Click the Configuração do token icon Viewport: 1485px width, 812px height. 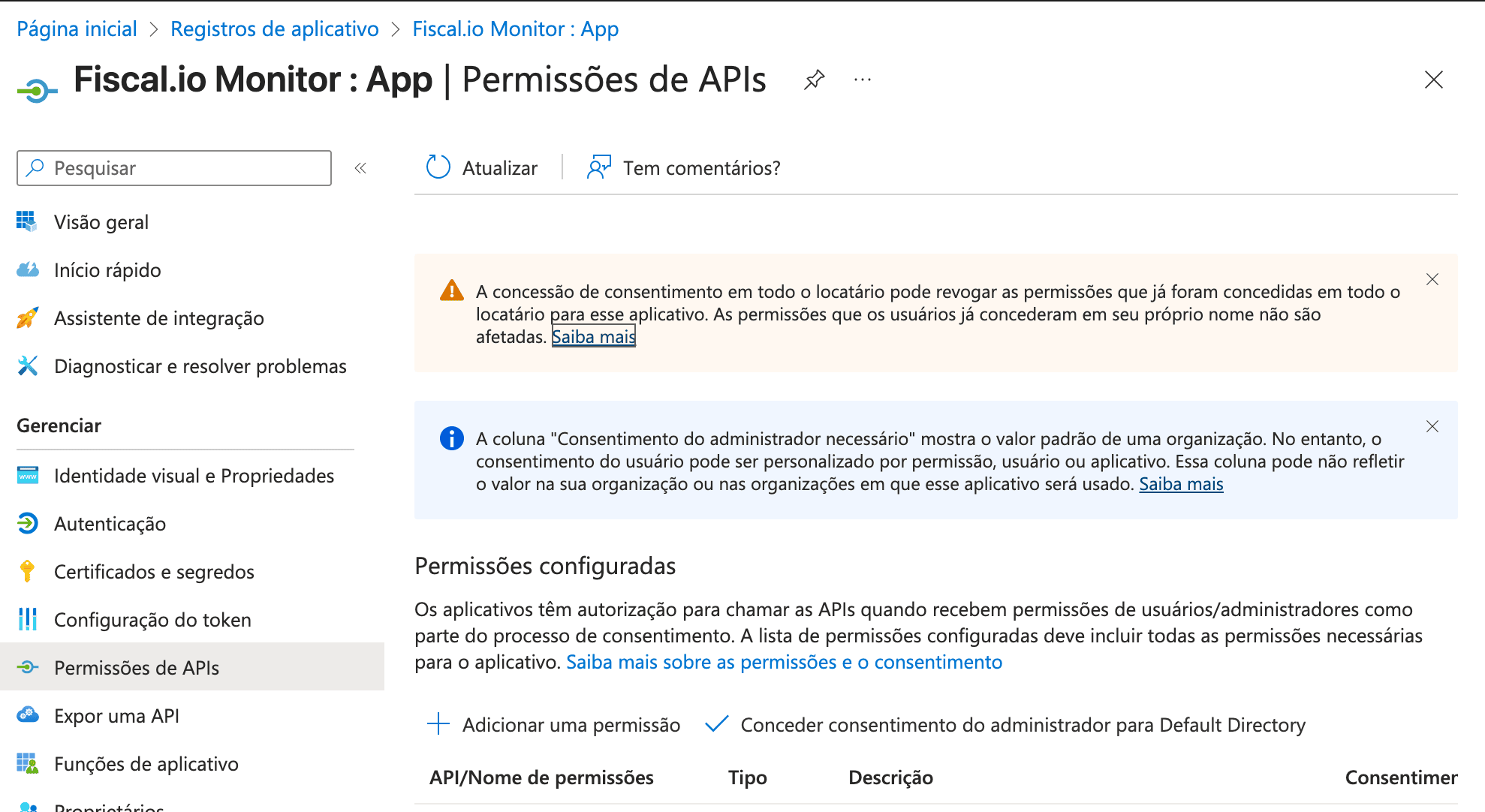[27, 619]
